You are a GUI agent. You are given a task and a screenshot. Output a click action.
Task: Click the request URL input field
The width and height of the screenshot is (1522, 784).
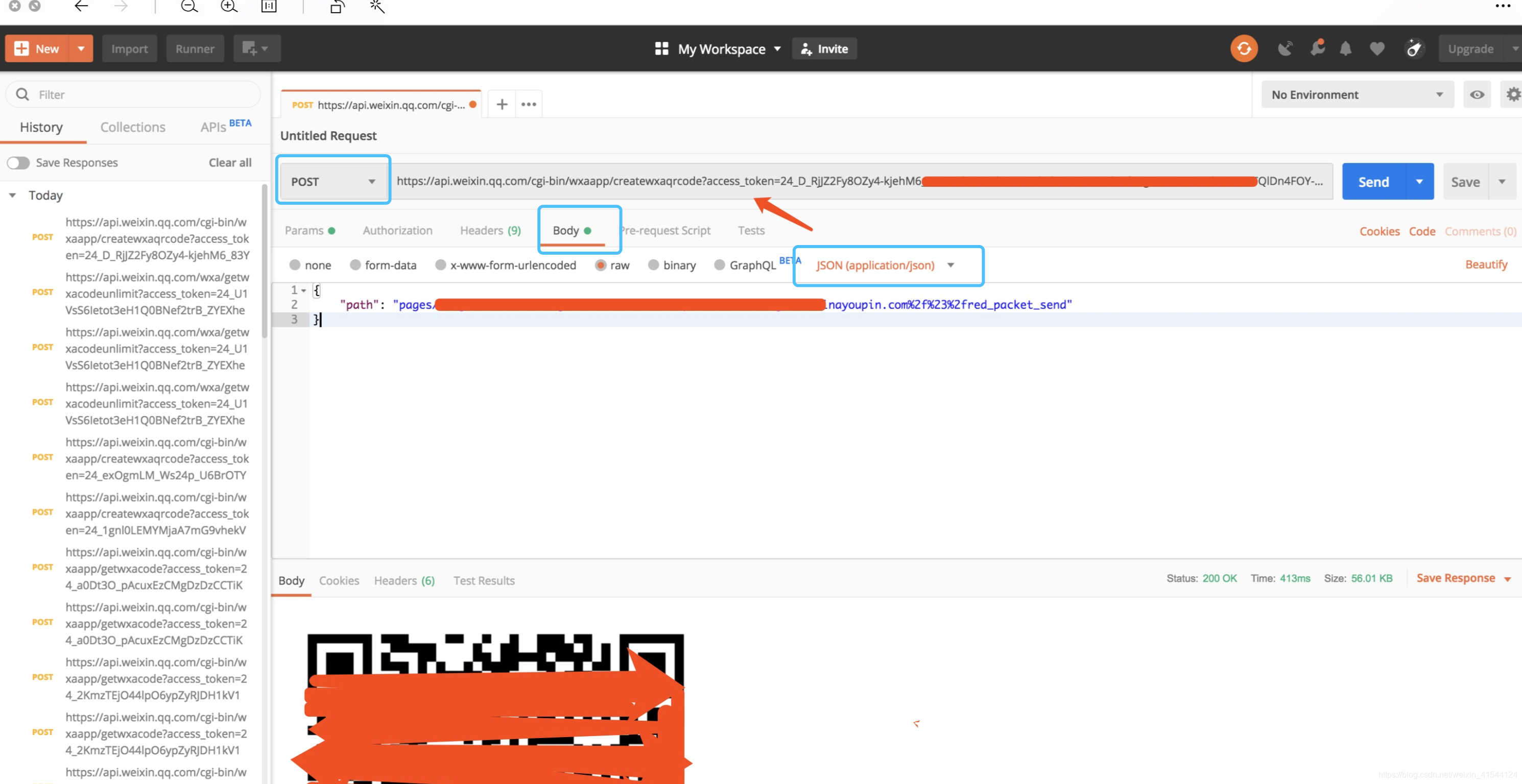coord(862,181)
